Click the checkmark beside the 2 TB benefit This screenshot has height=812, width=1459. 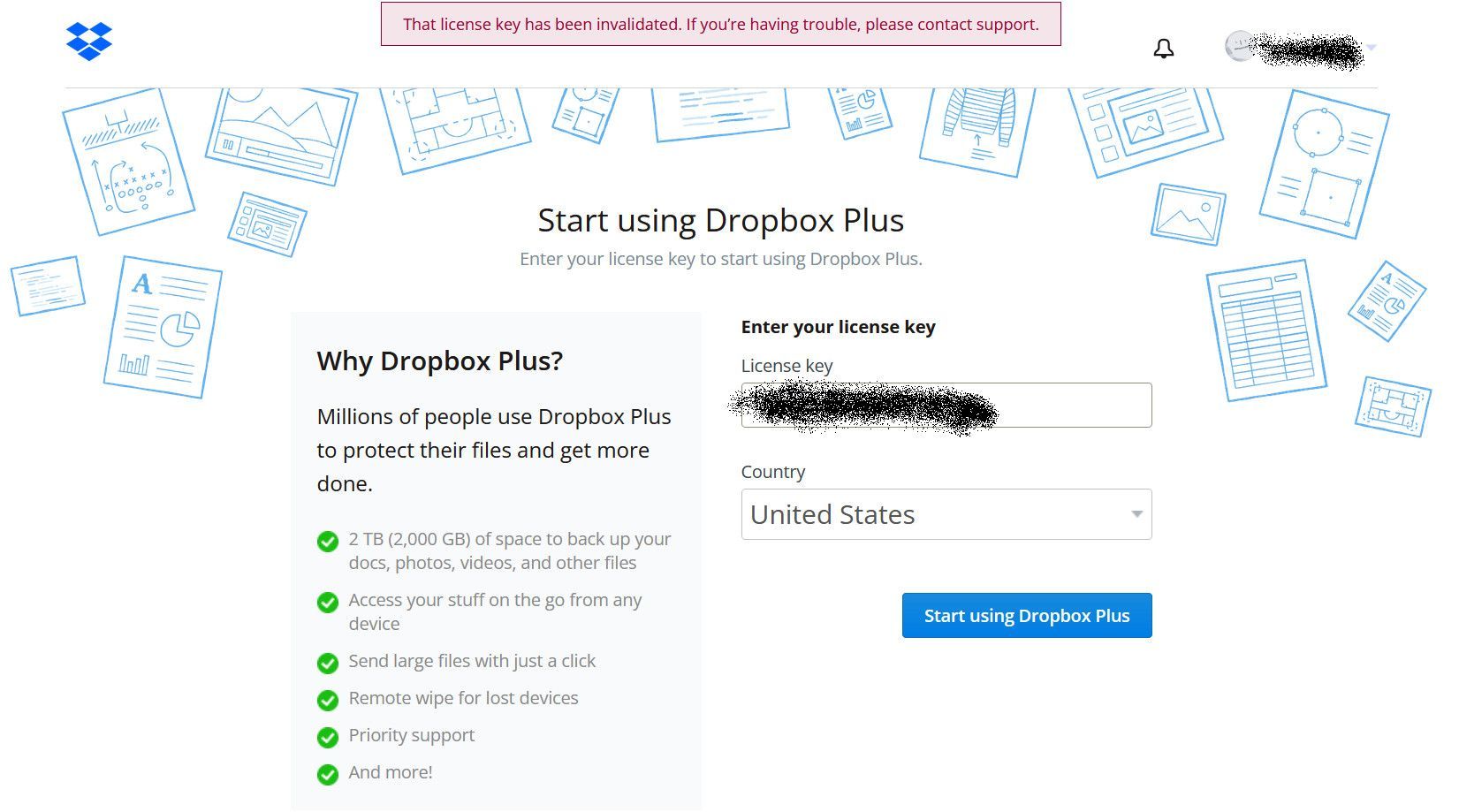(327, 542)
